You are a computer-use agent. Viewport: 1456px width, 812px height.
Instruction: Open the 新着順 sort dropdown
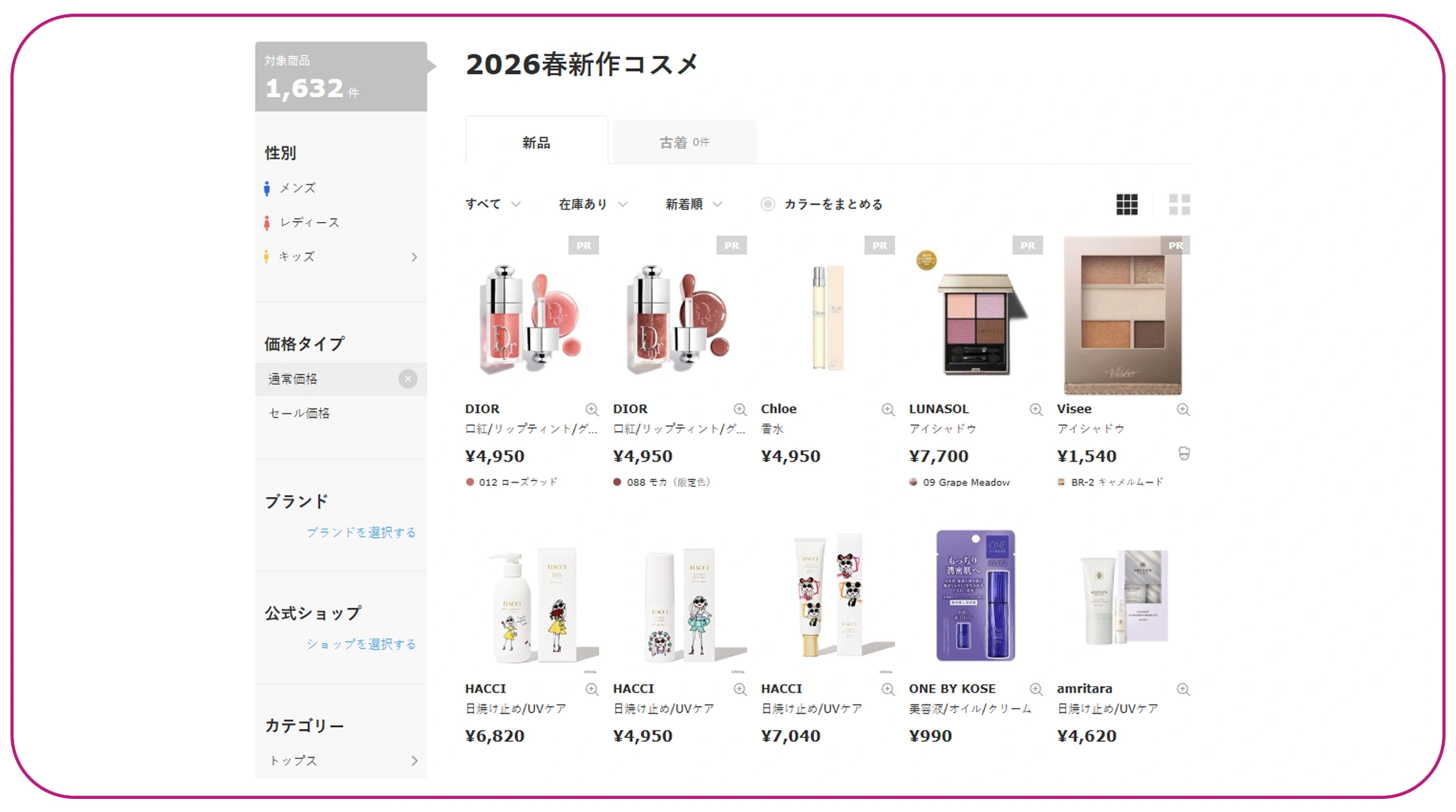(694, 204)
